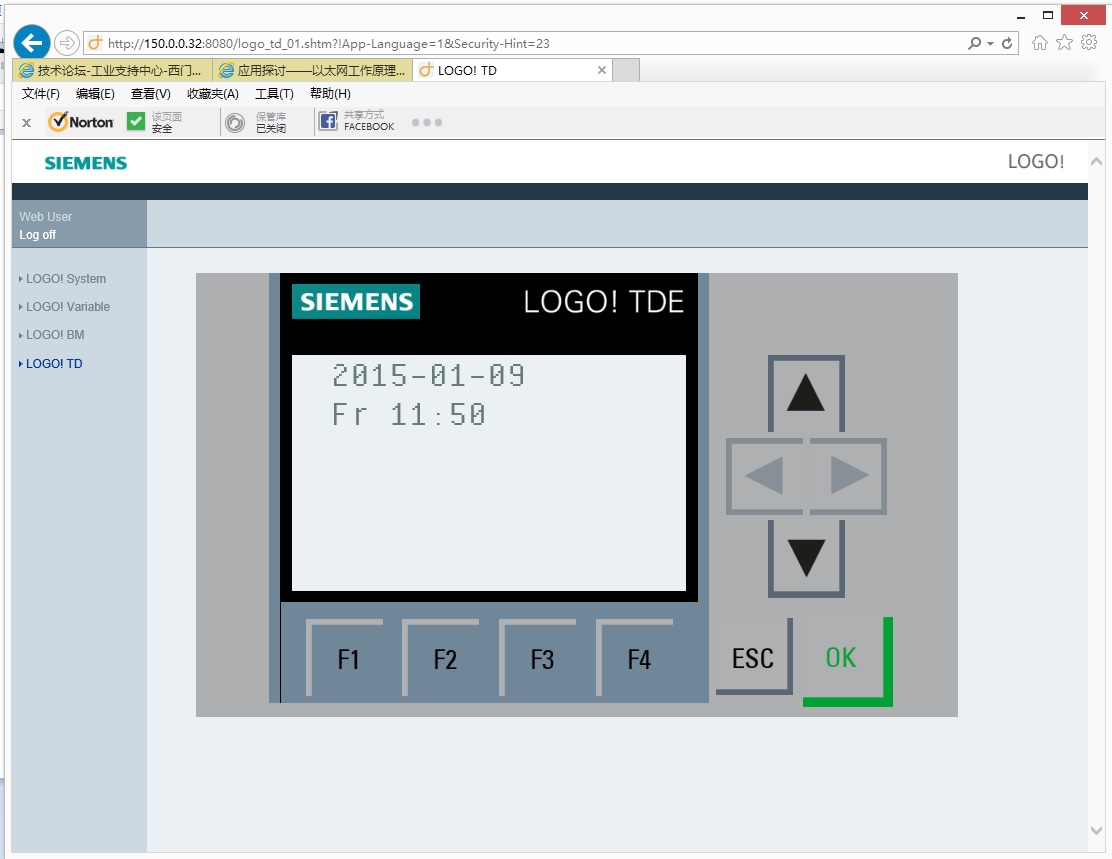Open the 收藏夹(A) menu
Image resolution: width=1112 pixels, height=859 pixels.
click(213, 94)
